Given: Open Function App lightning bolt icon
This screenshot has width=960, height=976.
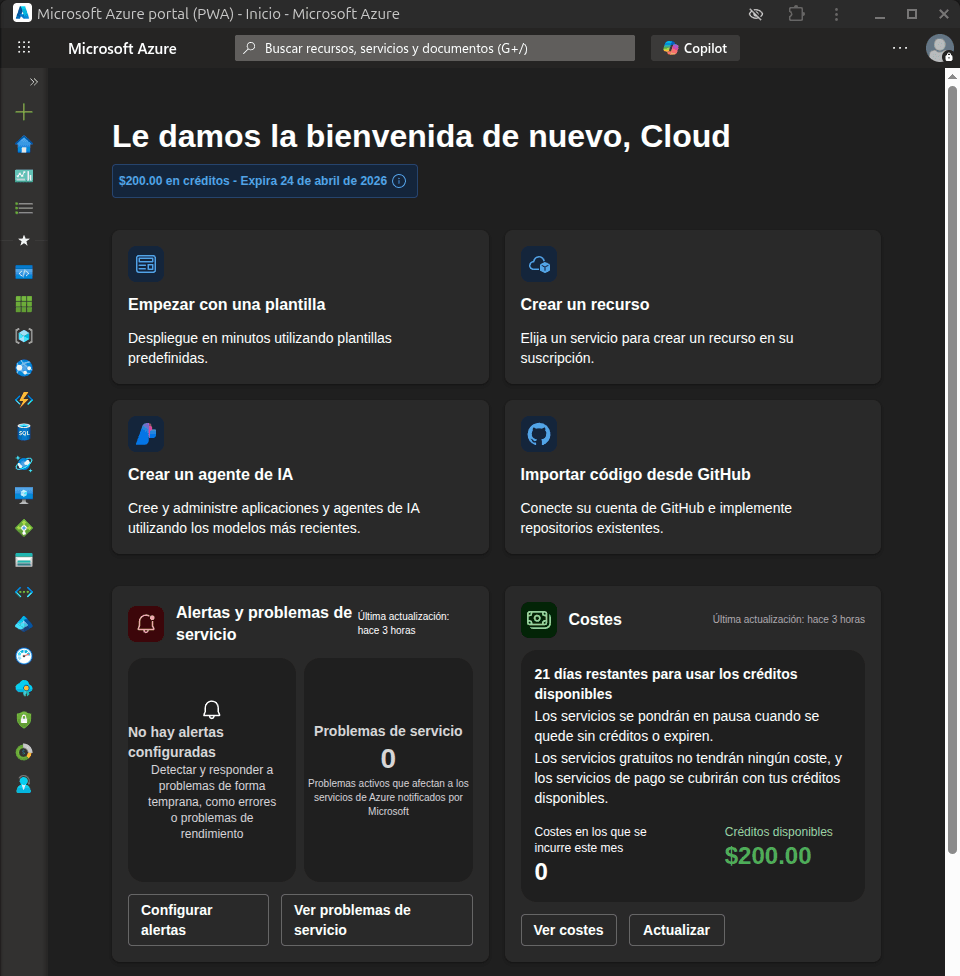Looking at the screenshot, I should (24, 400).
